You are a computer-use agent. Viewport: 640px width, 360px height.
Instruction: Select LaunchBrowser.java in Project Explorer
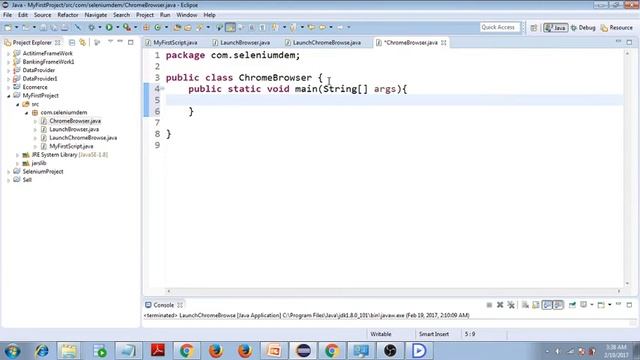[74, 129]
